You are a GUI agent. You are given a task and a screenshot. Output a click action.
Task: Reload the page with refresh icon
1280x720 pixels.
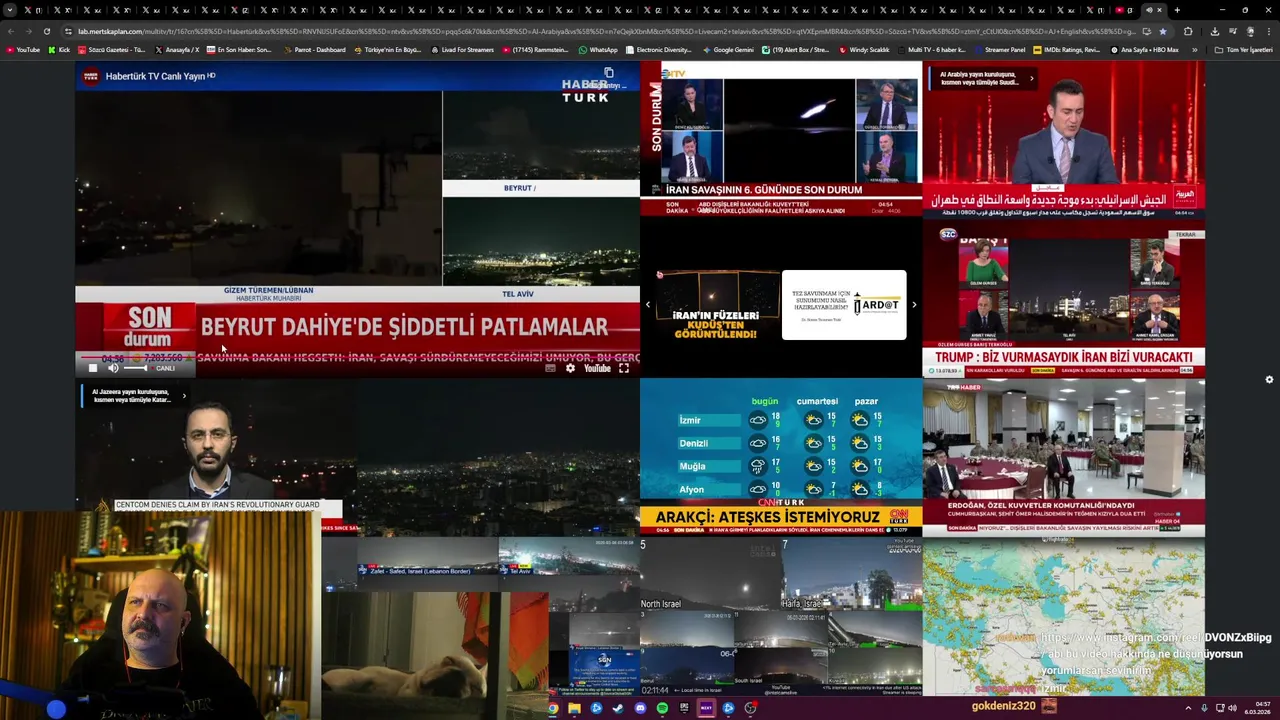[46, 31]
